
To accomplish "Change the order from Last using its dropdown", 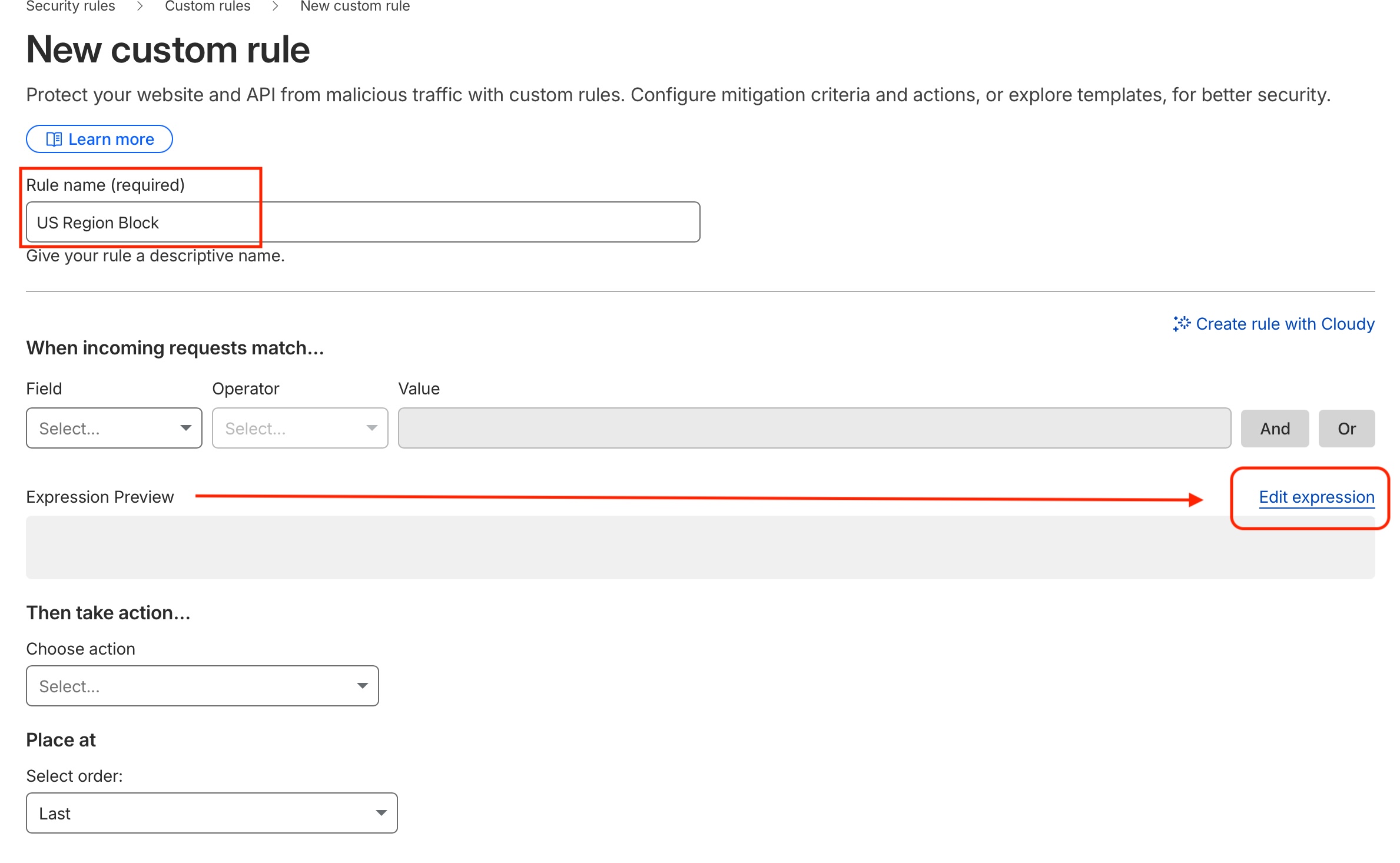I will [x=211, y=813].
